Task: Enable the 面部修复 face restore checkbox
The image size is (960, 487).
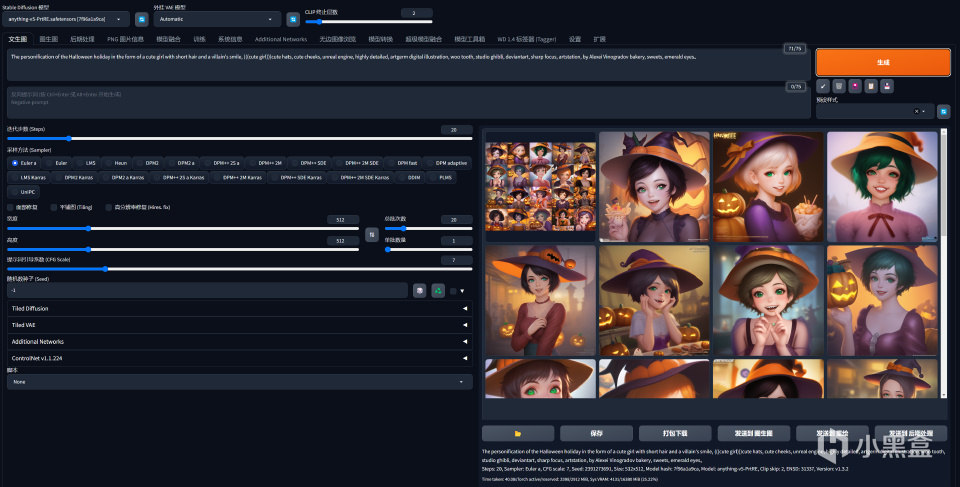Action: (x=10, y=208)
